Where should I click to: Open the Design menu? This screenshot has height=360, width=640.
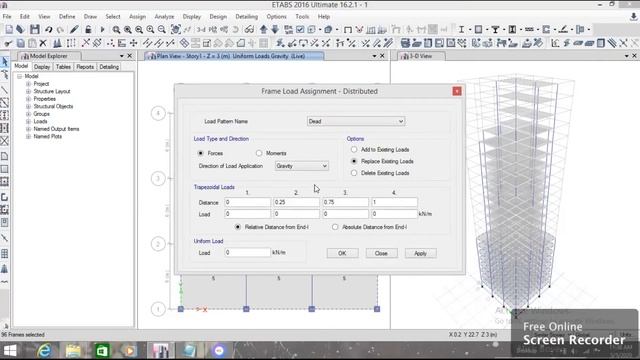[218, 17]
